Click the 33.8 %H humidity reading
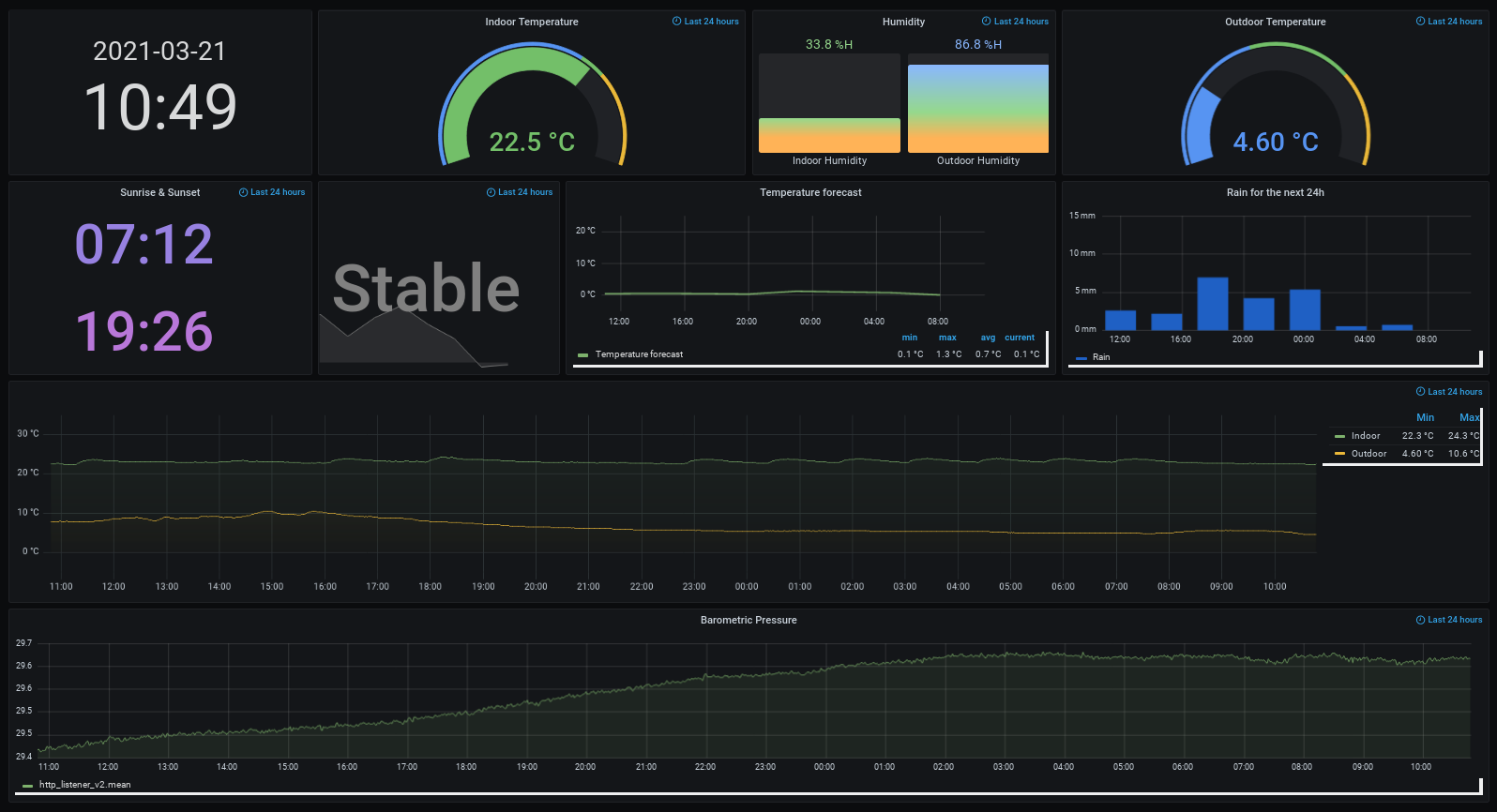 829,44
